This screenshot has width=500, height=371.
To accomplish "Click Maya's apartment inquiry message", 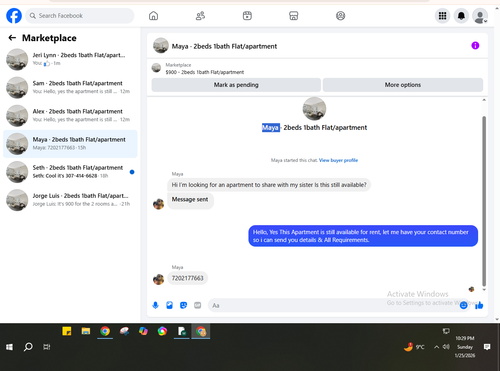I will point(269,185).
